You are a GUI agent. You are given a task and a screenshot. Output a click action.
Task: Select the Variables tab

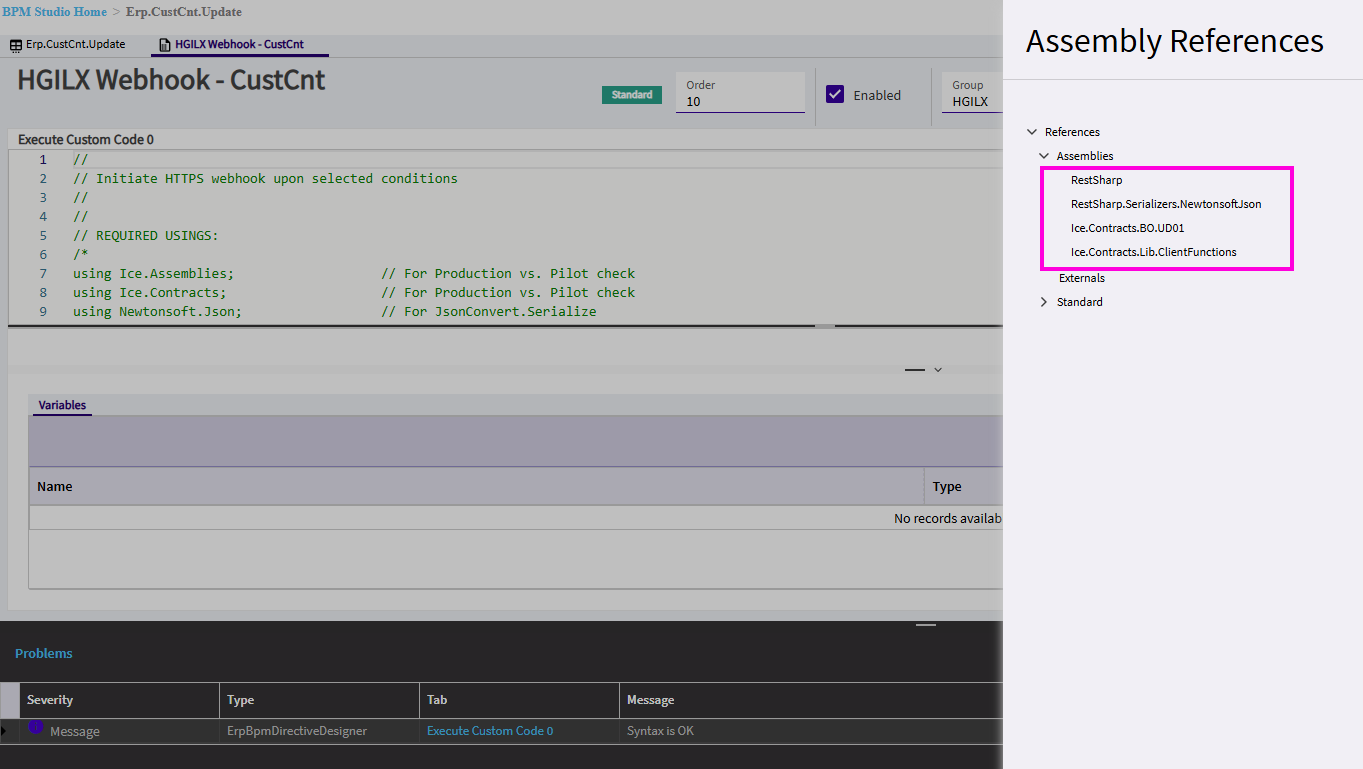point(62,405)
